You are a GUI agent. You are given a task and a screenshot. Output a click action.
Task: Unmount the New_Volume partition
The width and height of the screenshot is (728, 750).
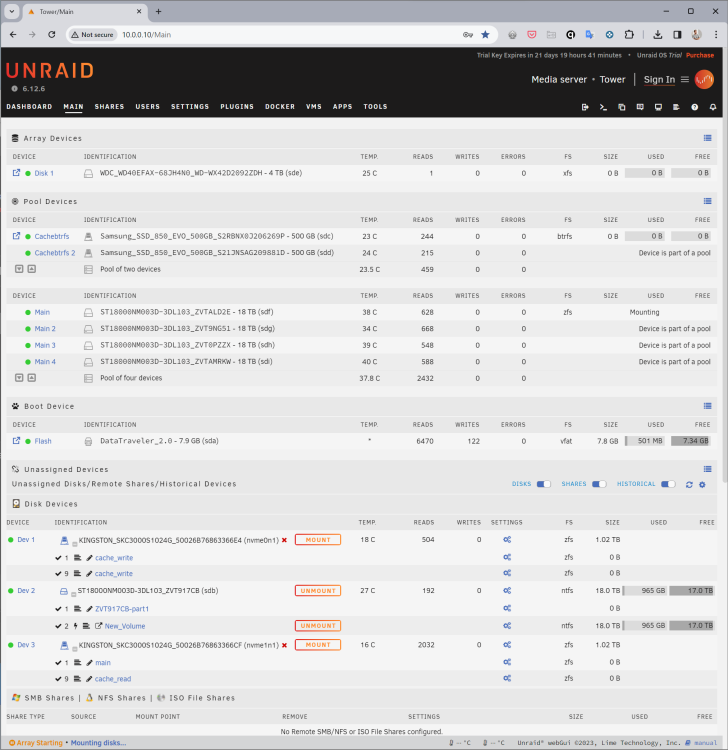(318, 626)
